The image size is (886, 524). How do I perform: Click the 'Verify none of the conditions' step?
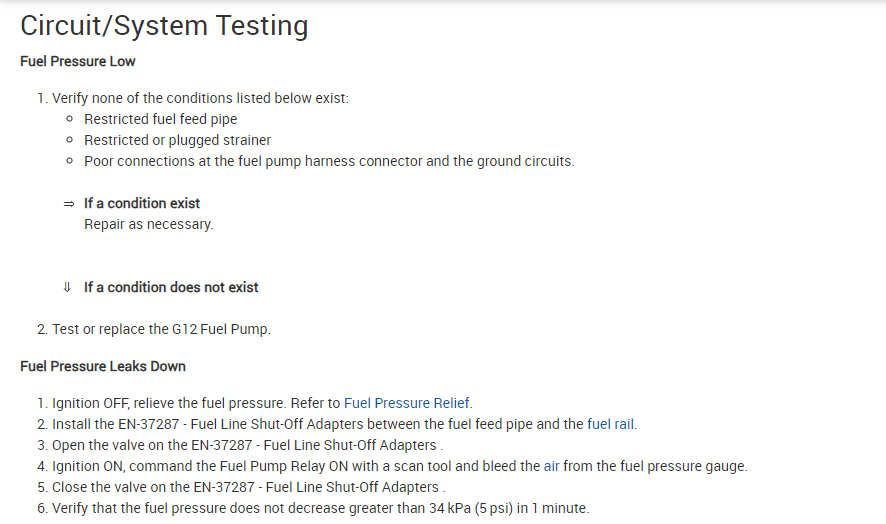pos(200,98)
